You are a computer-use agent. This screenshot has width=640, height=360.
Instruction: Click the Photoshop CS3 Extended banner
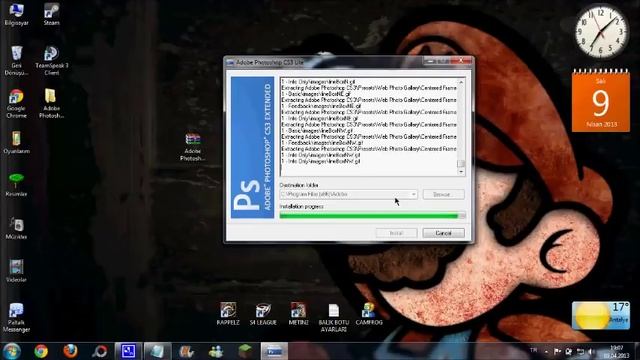[252, 147]
